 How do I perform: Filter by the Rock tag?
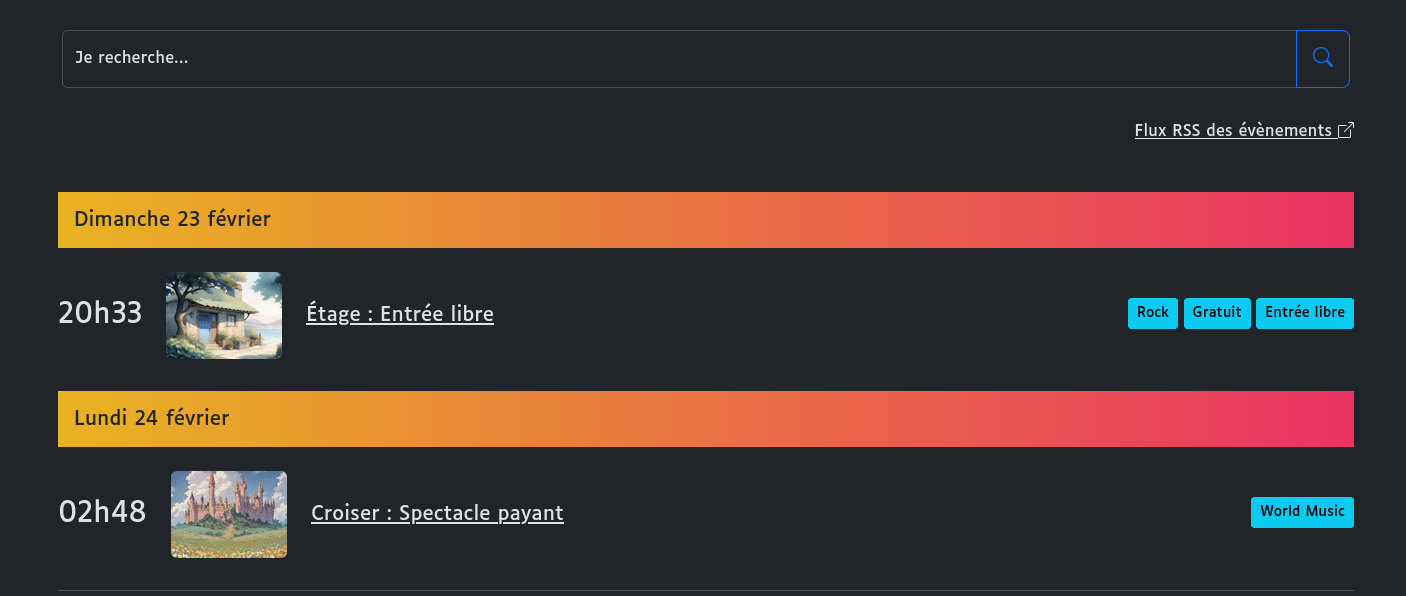click(x=1153, y=313)
